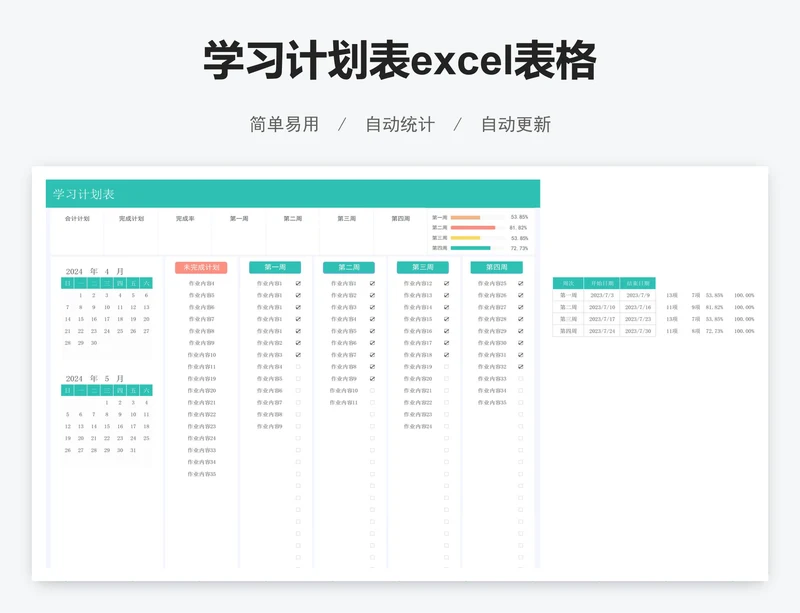Select 作业内容10 in the 未完成计划 list

coord(202,355)
